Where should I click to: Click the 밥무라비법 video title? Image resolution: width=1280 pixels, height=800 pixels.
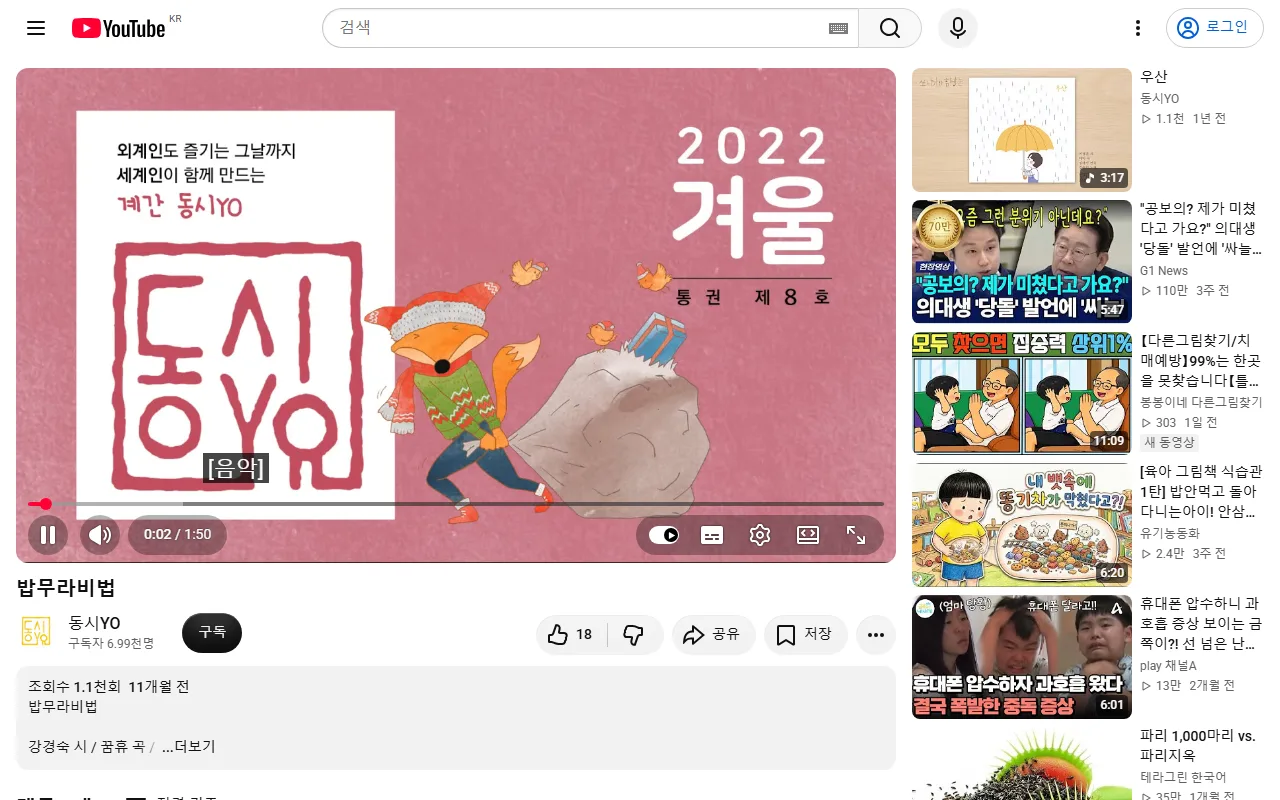pyautogui.click(x=66, y=588)
